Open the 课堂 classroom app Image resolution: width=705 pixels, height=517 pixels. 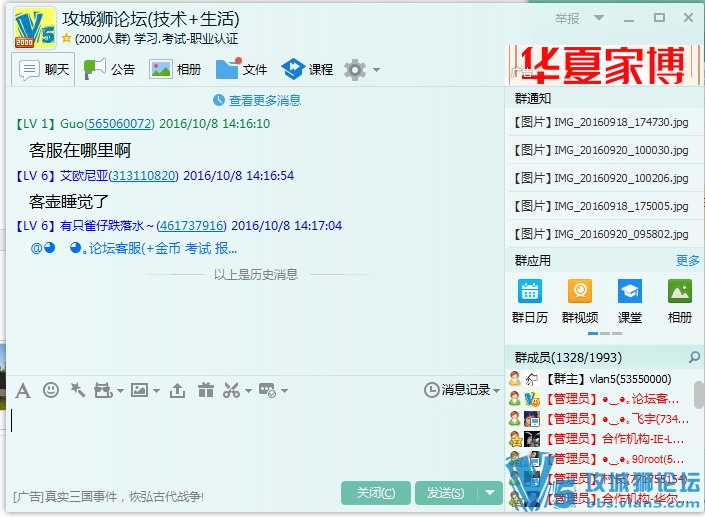[x=629, y=300]
